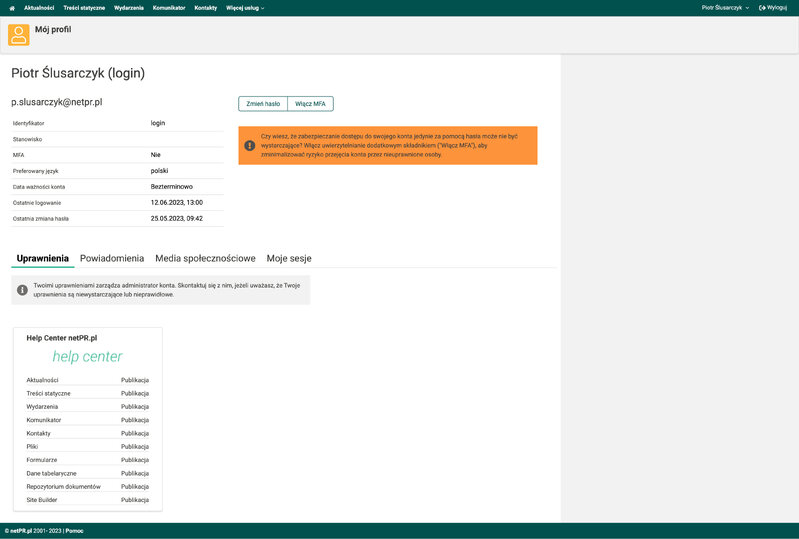Click the Formularze permission row

(88, 460)
